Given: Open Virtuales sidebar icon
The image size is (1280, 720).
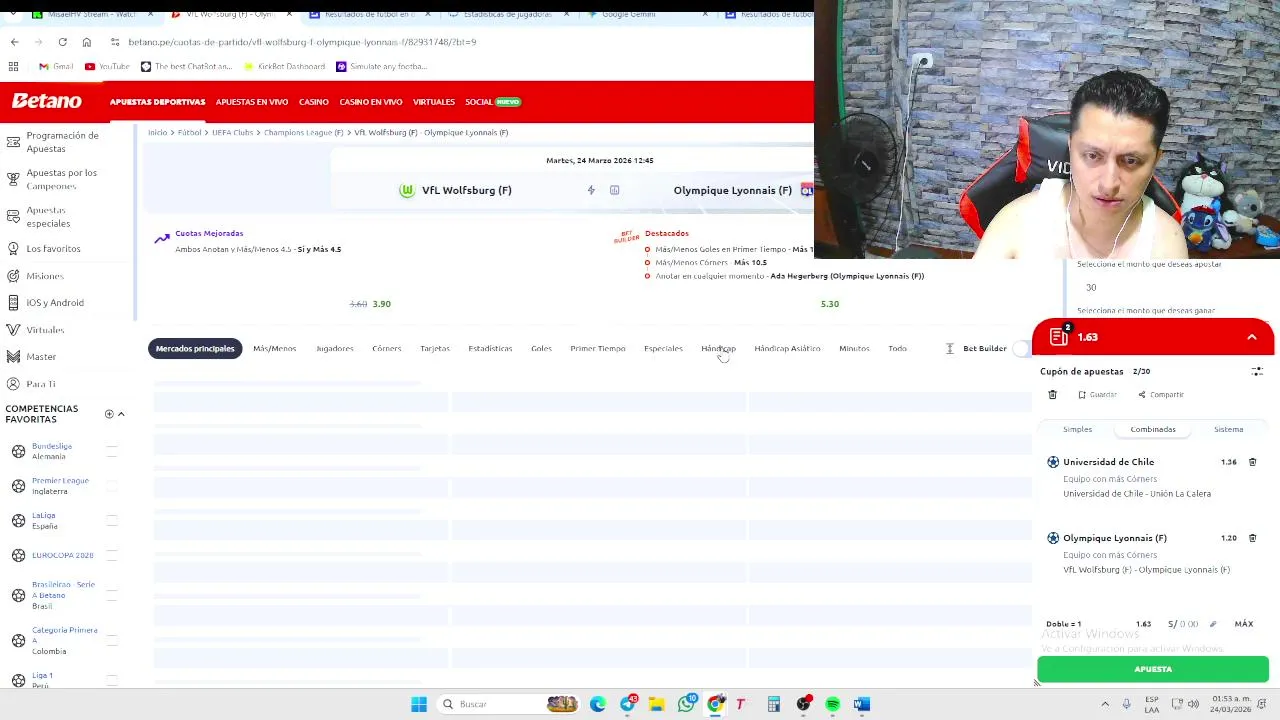Looking at the screenshot, I should tap(13, 329).
